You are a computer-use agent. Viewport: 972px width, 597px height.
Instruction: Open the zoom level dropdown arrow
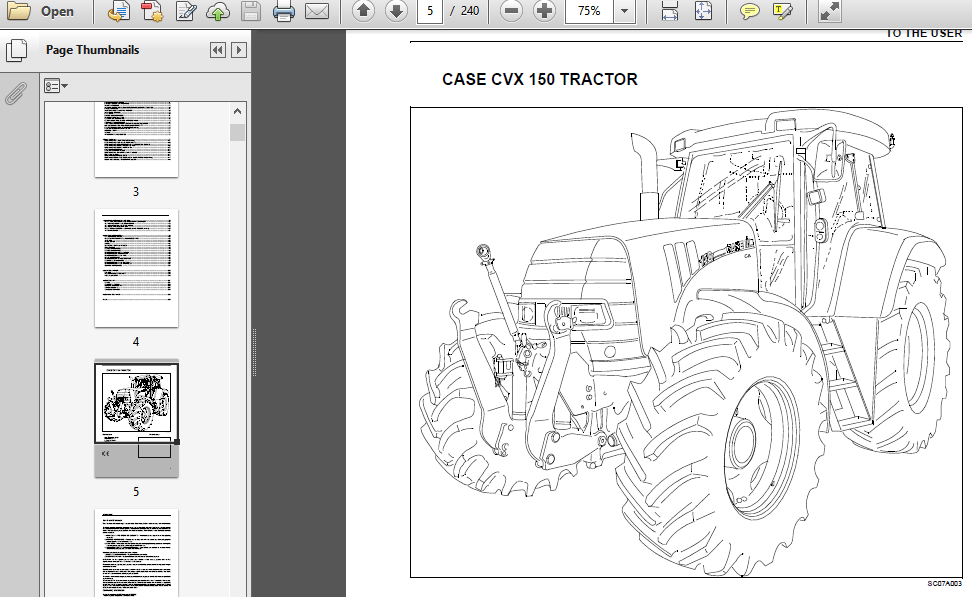click(x=624, y=11)
